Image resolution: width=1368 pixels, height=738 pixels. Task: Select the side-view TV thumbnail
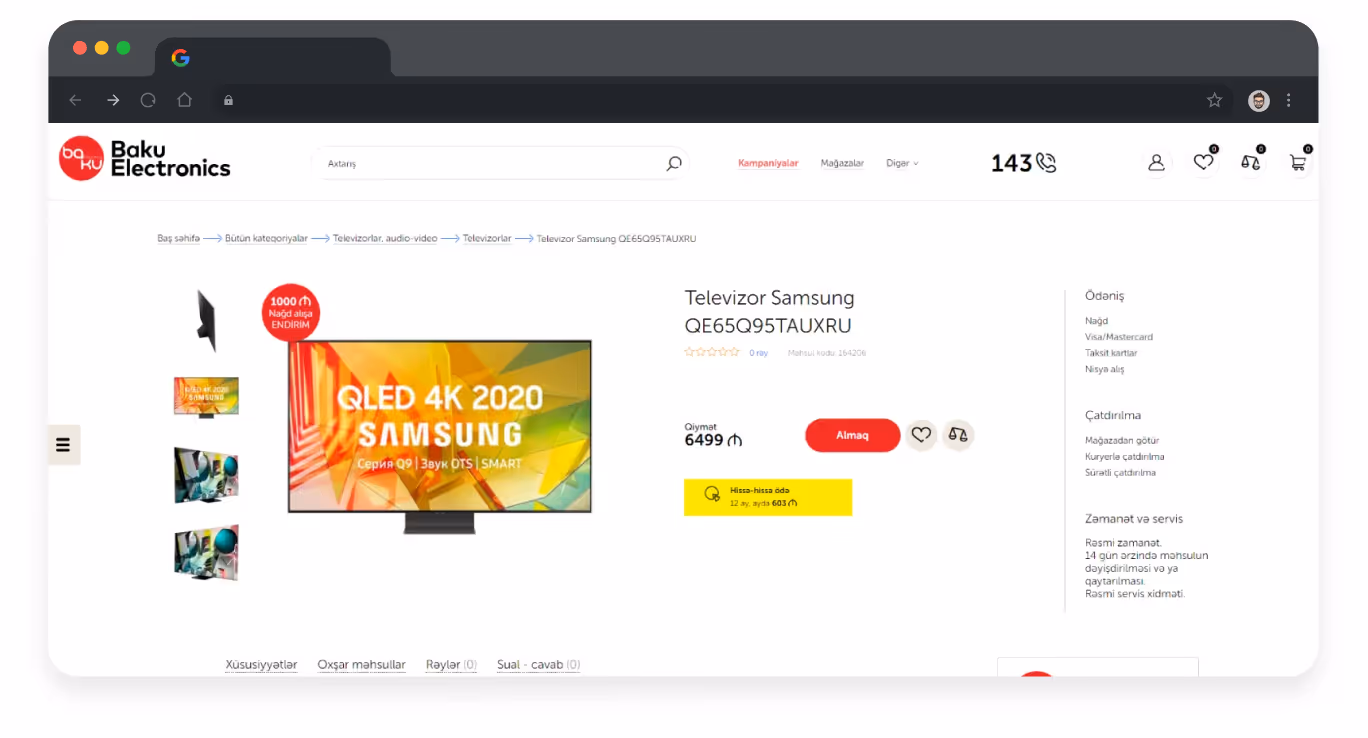pyautogui.click(x=207, y=320)
